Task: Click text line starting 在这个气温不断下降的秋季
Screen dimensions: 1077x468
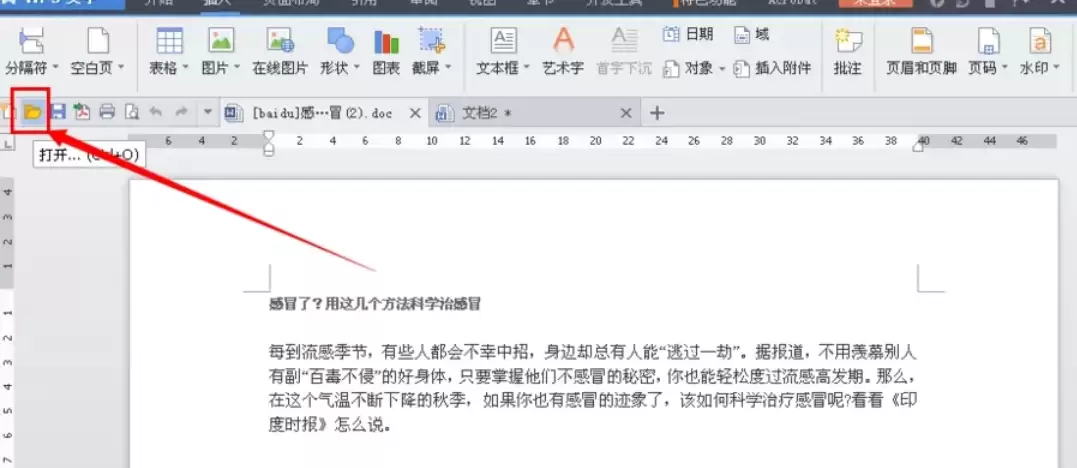Action: pyautogui.click(x=592, y=400)
